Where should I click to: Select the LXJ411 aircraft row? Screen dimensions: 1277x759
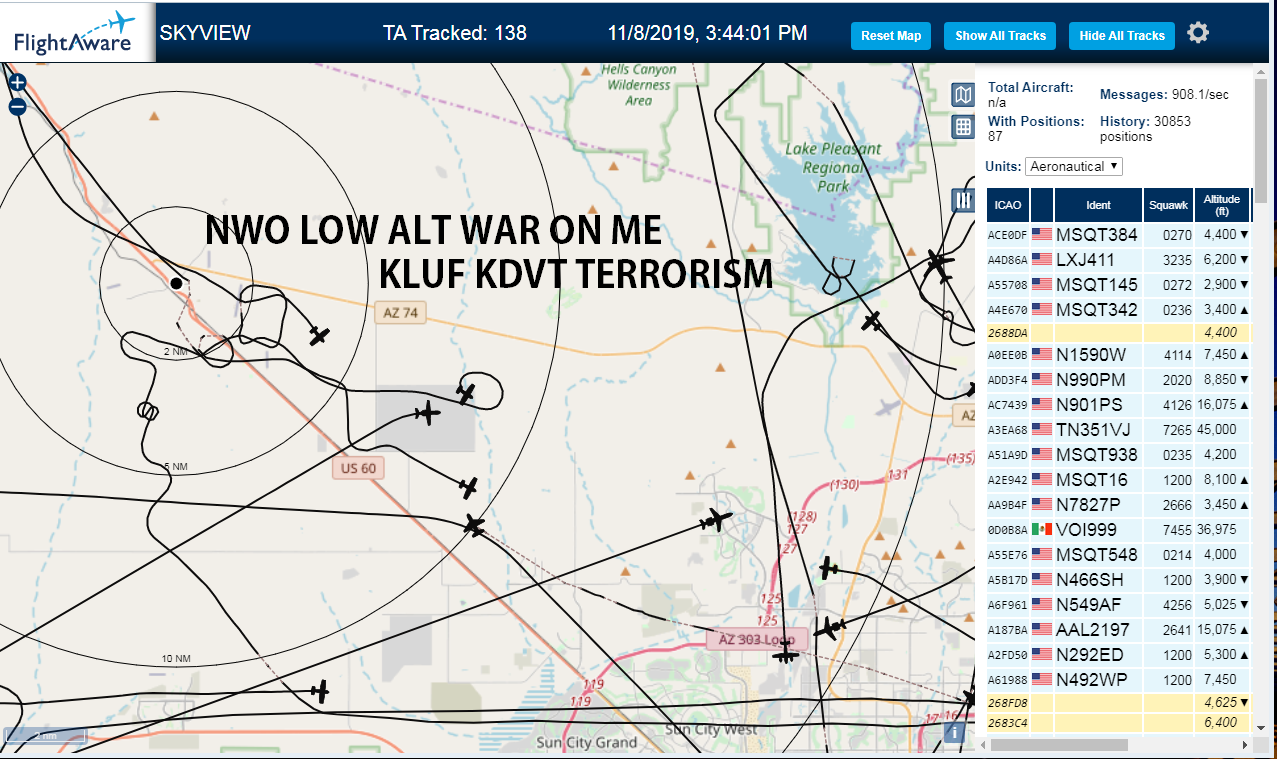click(1118, 259)
